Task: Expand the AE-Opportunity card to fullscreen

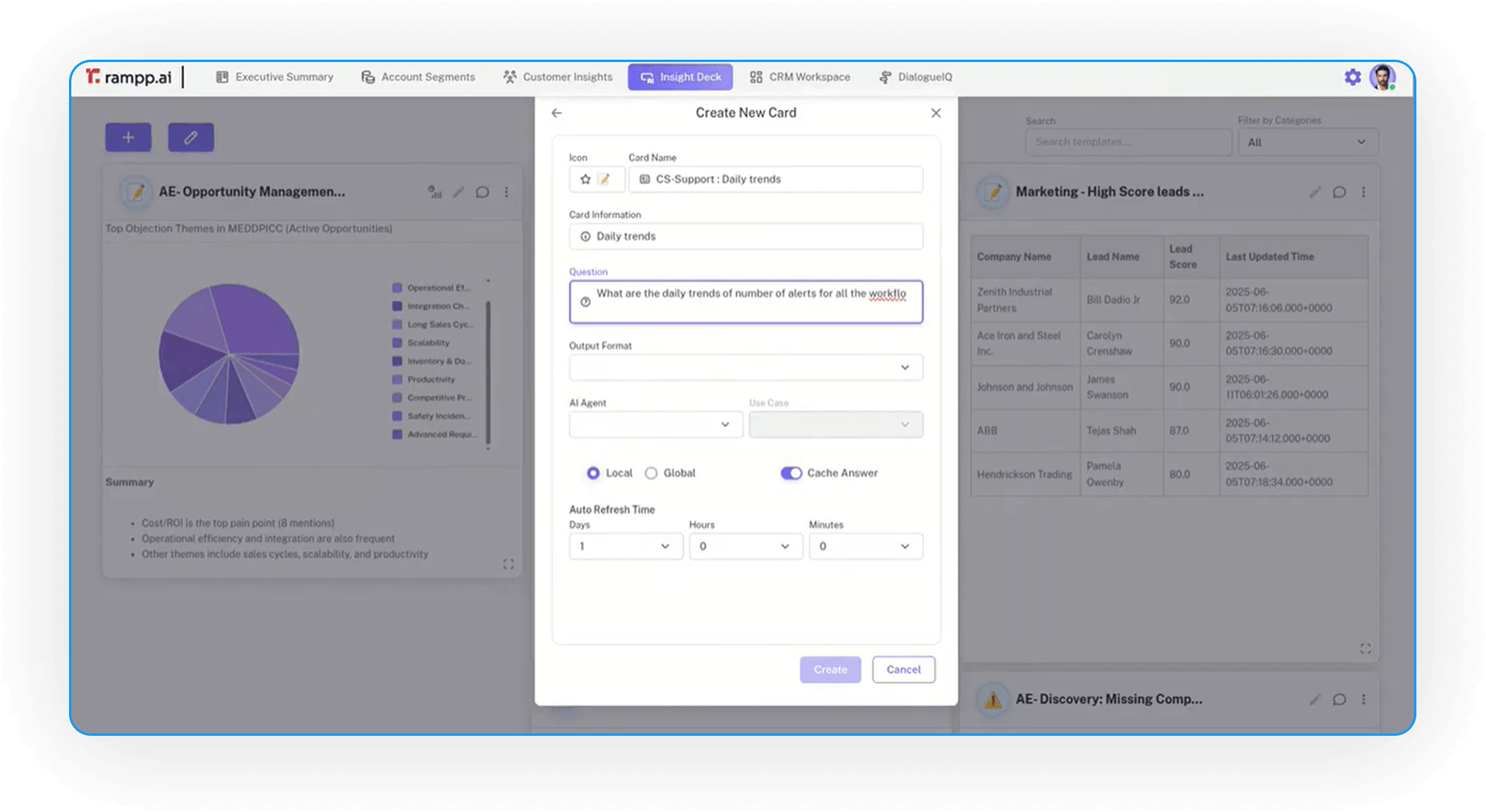Action: (x=508, y=564)
